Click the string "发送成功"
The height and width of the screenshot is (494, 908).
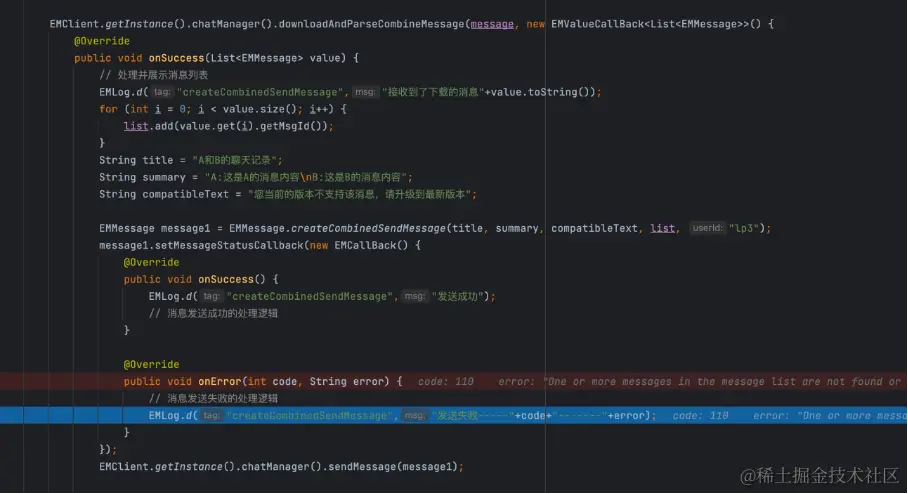[457, 296]
